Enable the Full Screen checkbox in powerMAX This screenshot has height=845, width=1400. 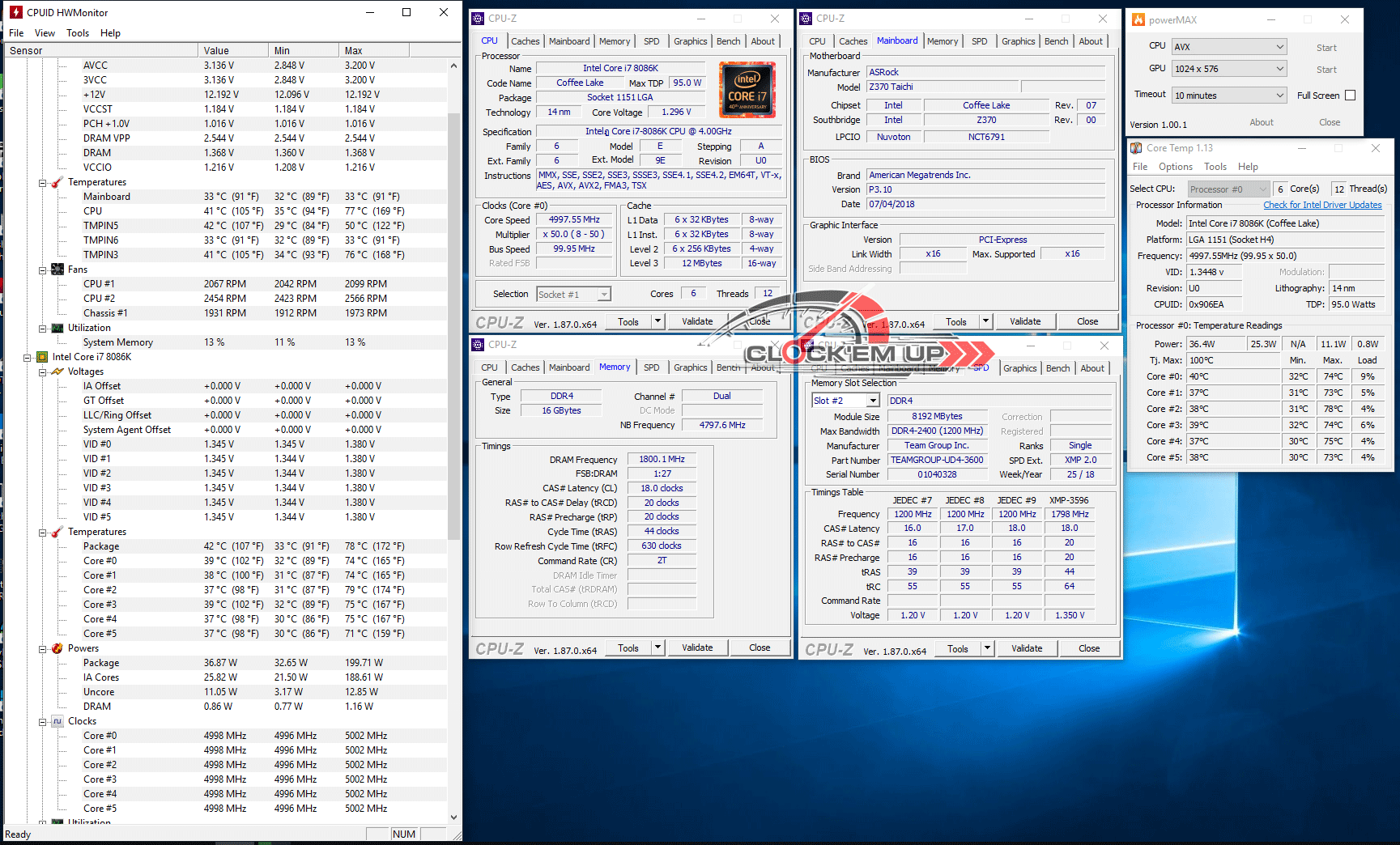click(x=1350, y=96)
